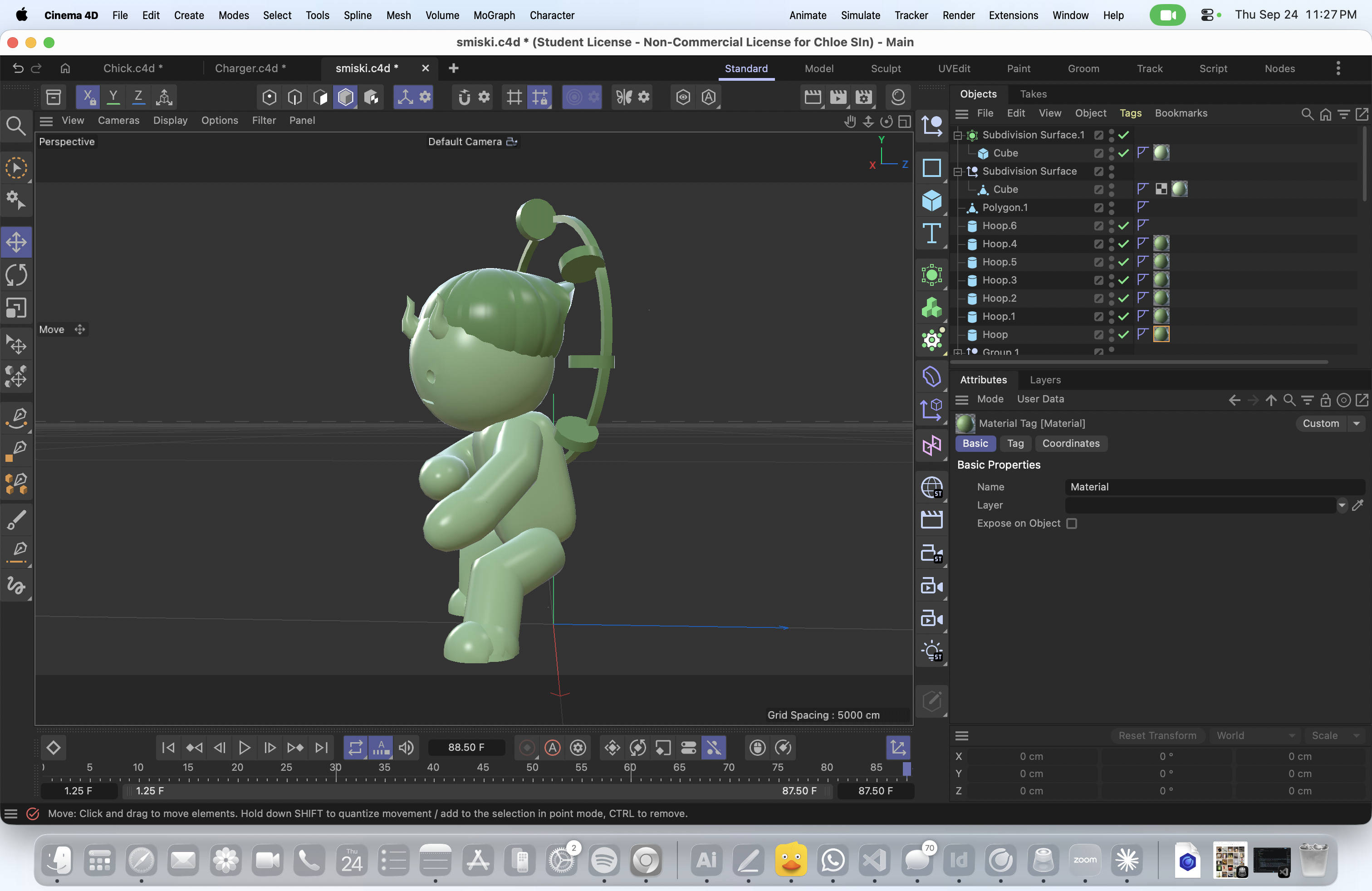Screen dimensions: 1372x891
Task: Click the Material Tag preview sphere in Attributes
Action: tap(965, 424)
